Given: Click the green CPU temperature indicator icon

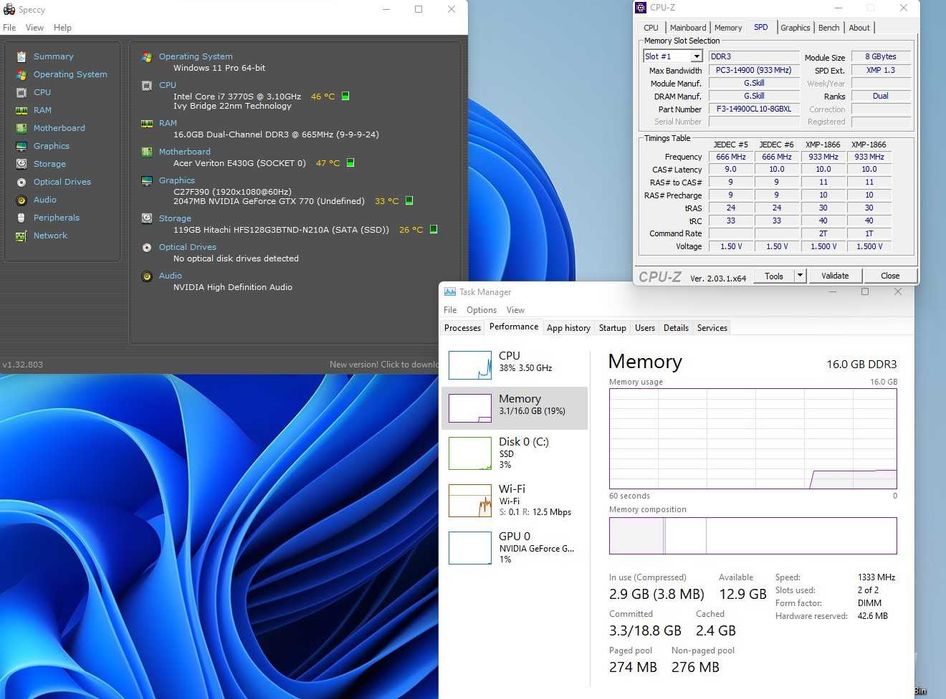Looking at the screenshot, I should pos(346,96).
